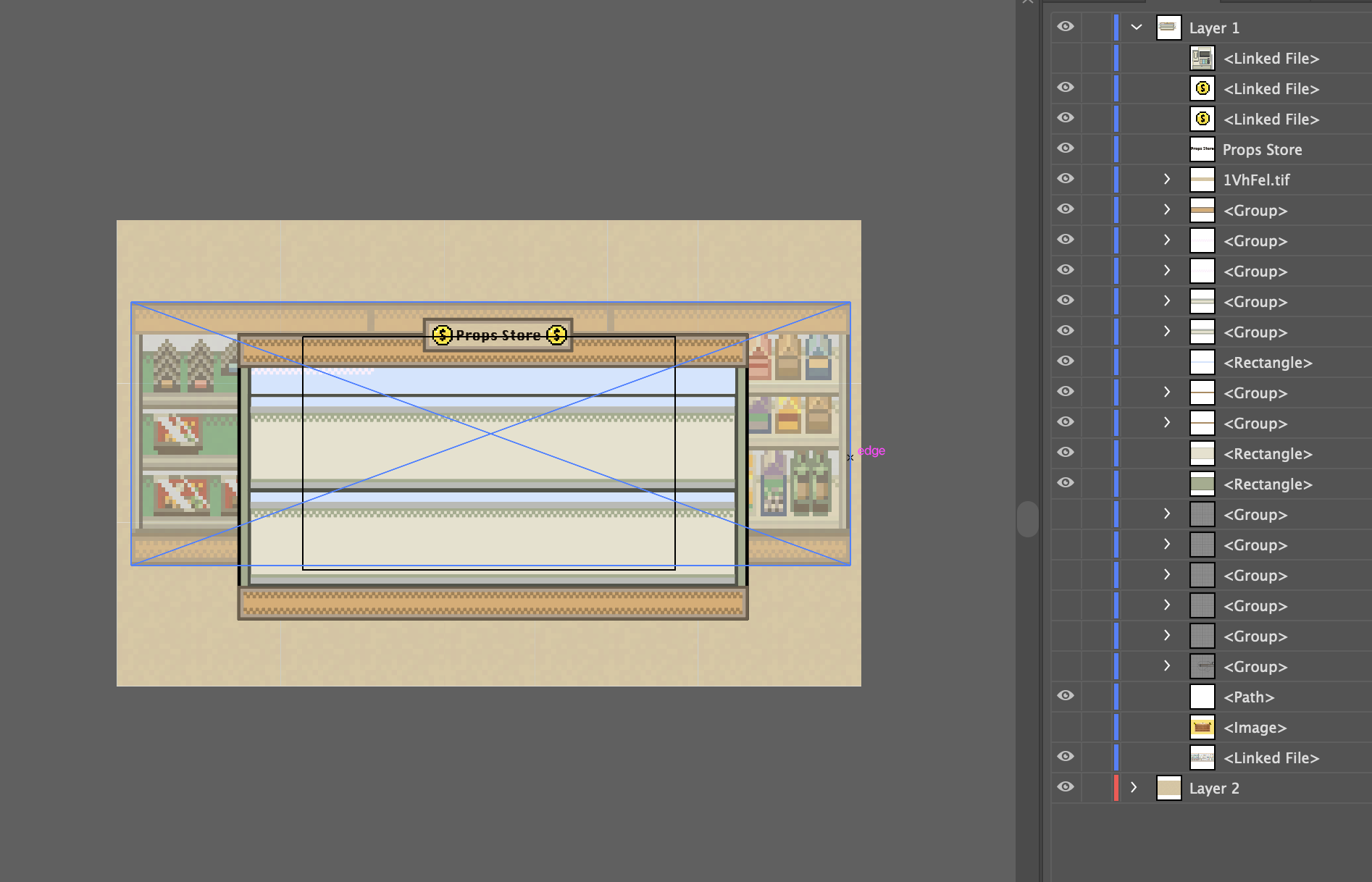Hide the Path item
This screenshot has height=882, width=1372.
click(1065, 696)
